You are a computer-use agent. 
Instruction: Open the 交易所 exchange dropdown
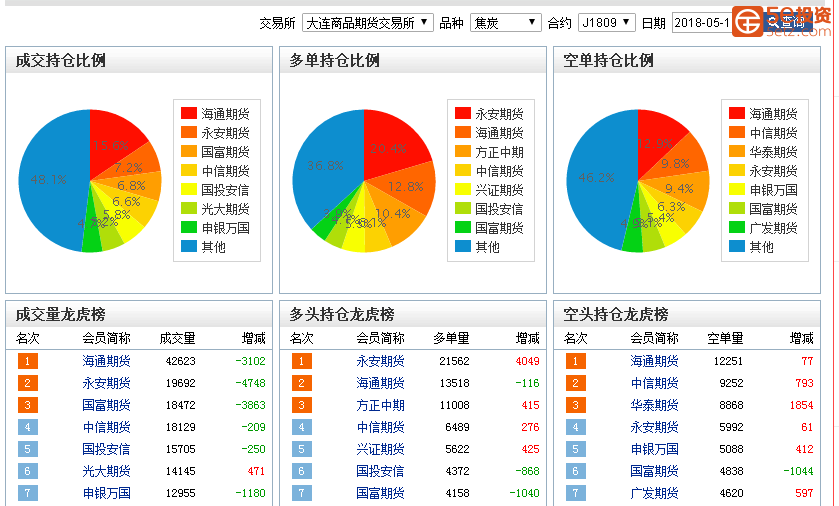tap(367, 22)
